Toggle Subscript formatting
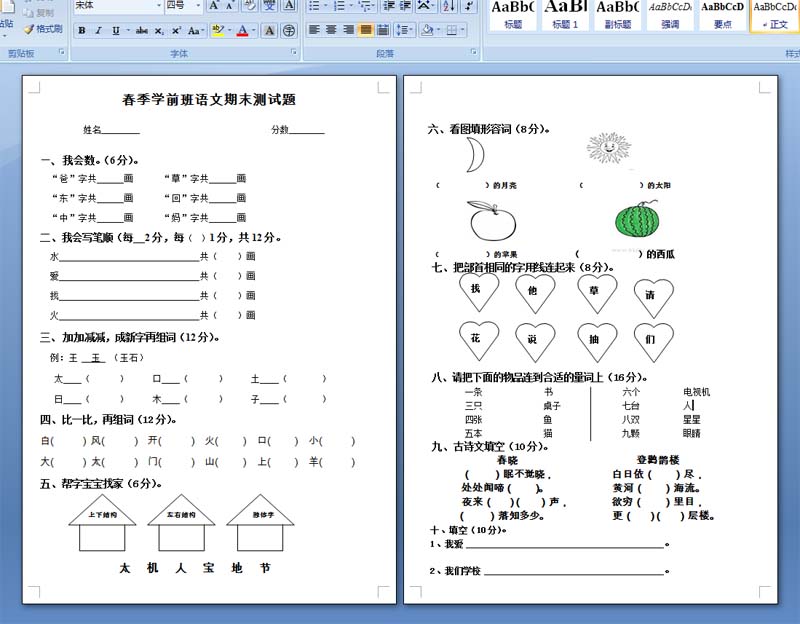Image resolution: width=800 pixels, height=624 pixels. click(159, 31)
